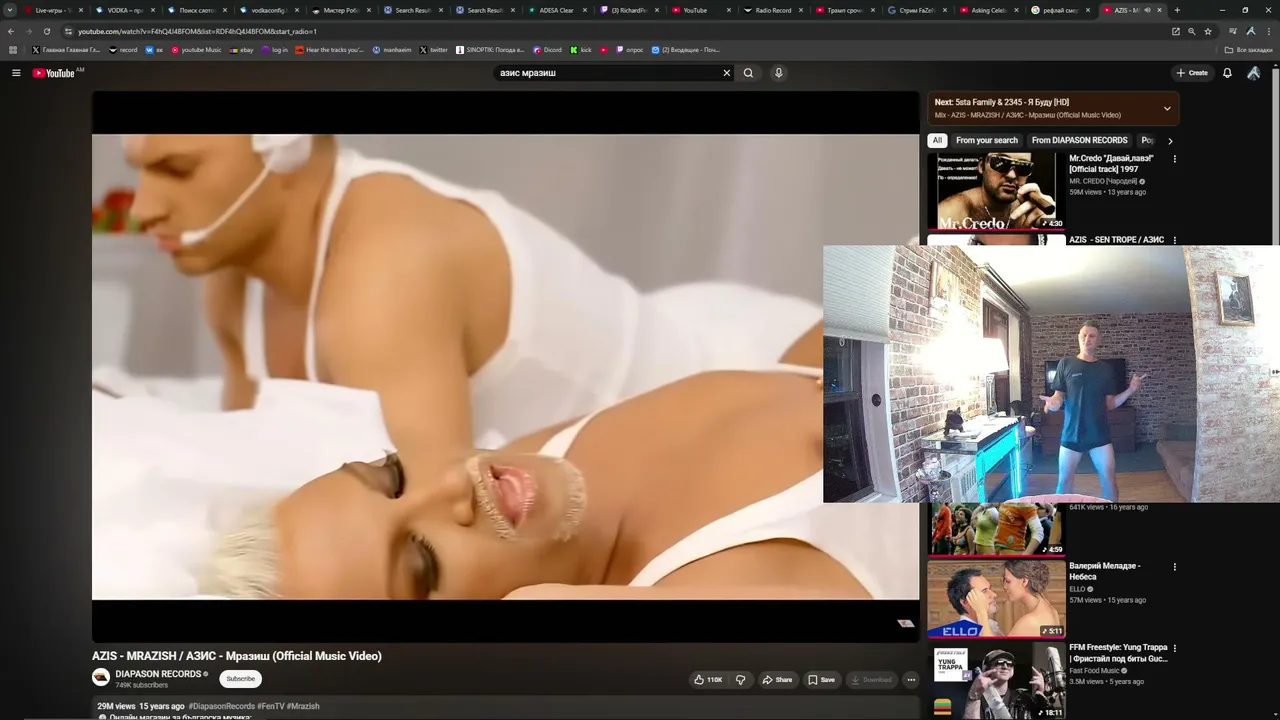Viewport: 1280px width, 720px height.
Task: Open the browser zoom magnifier icon
Action: (1192, 31)
